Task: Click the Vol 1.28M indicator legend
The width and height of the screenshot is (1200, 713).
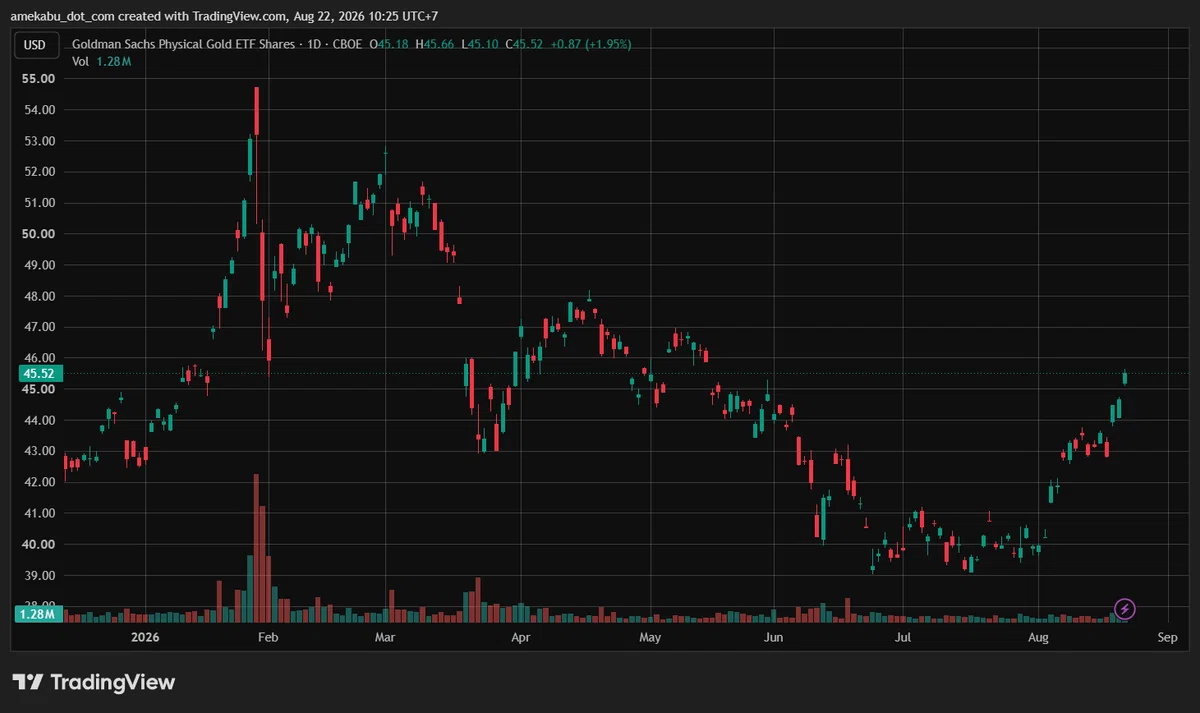Action: point(102,61)
